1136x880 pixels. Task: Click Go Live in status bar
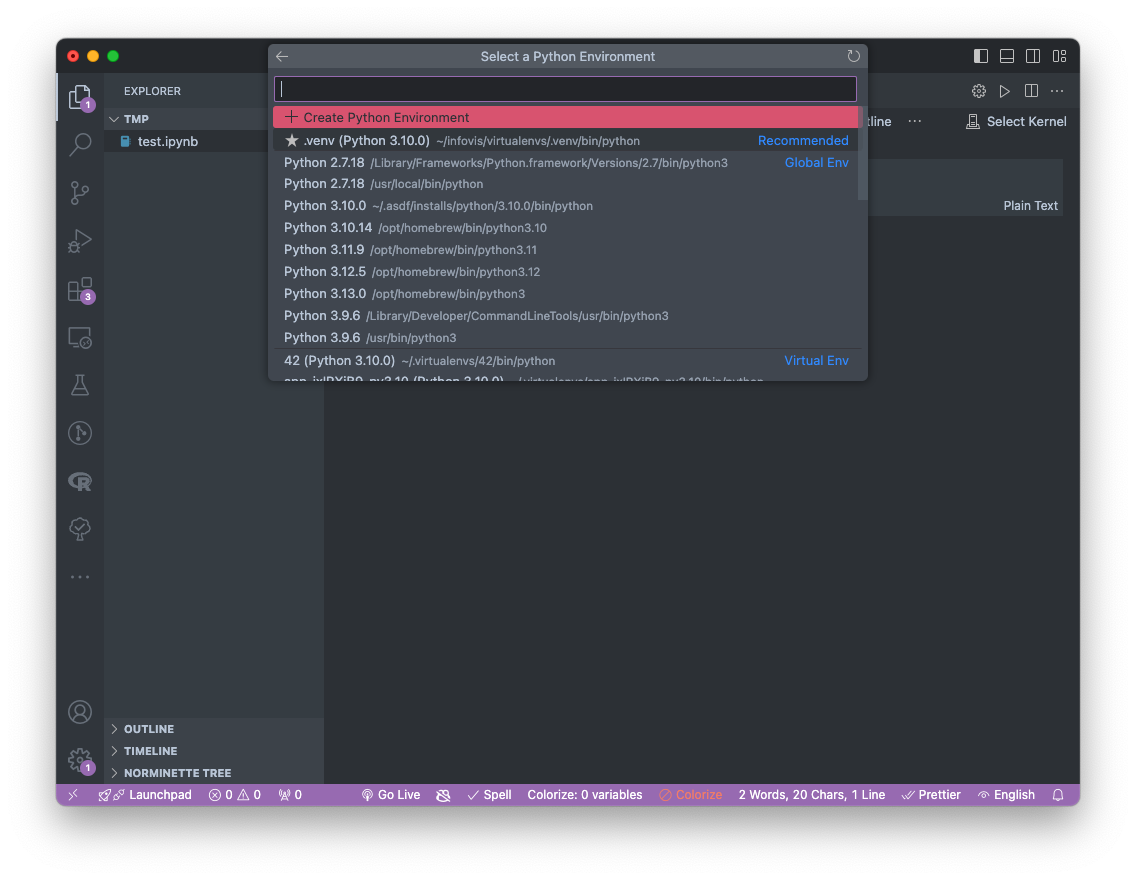[x=390, y=795]
